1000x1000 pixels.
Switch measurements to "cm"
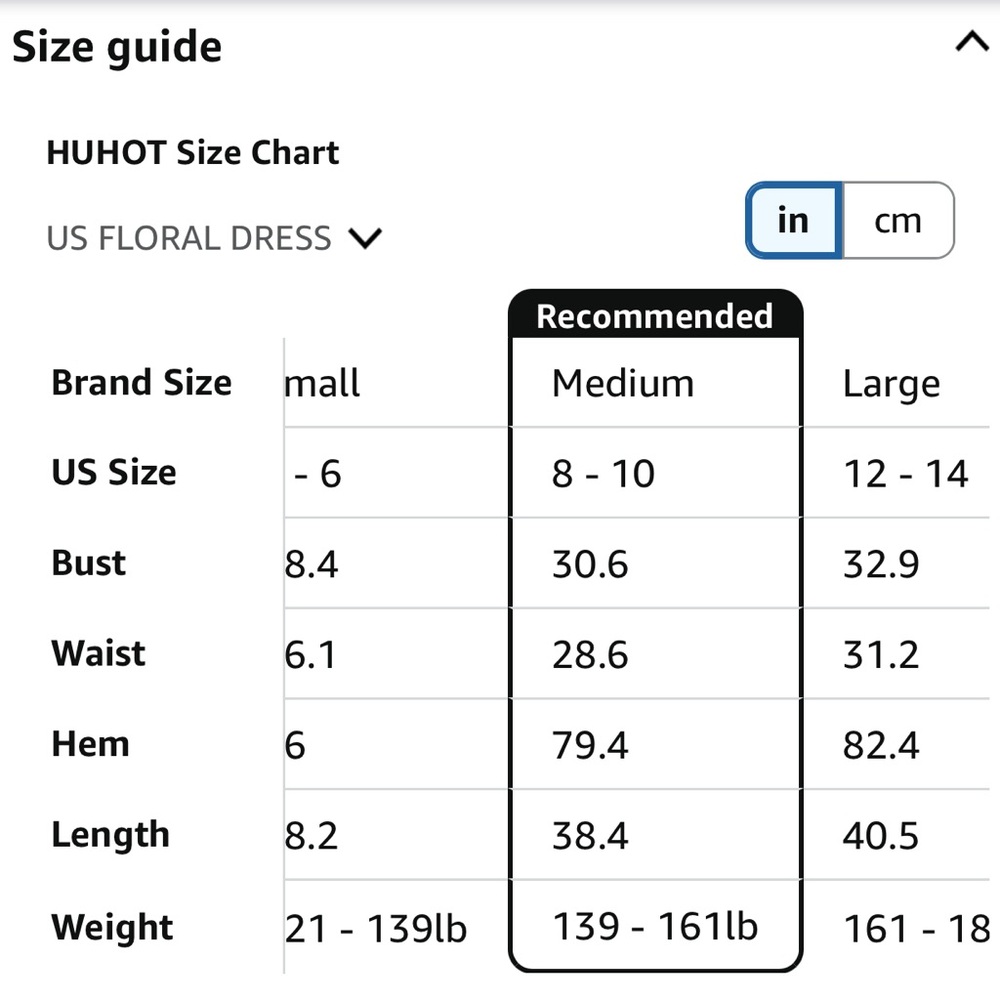pyautogui.click(x=898, y=220)
